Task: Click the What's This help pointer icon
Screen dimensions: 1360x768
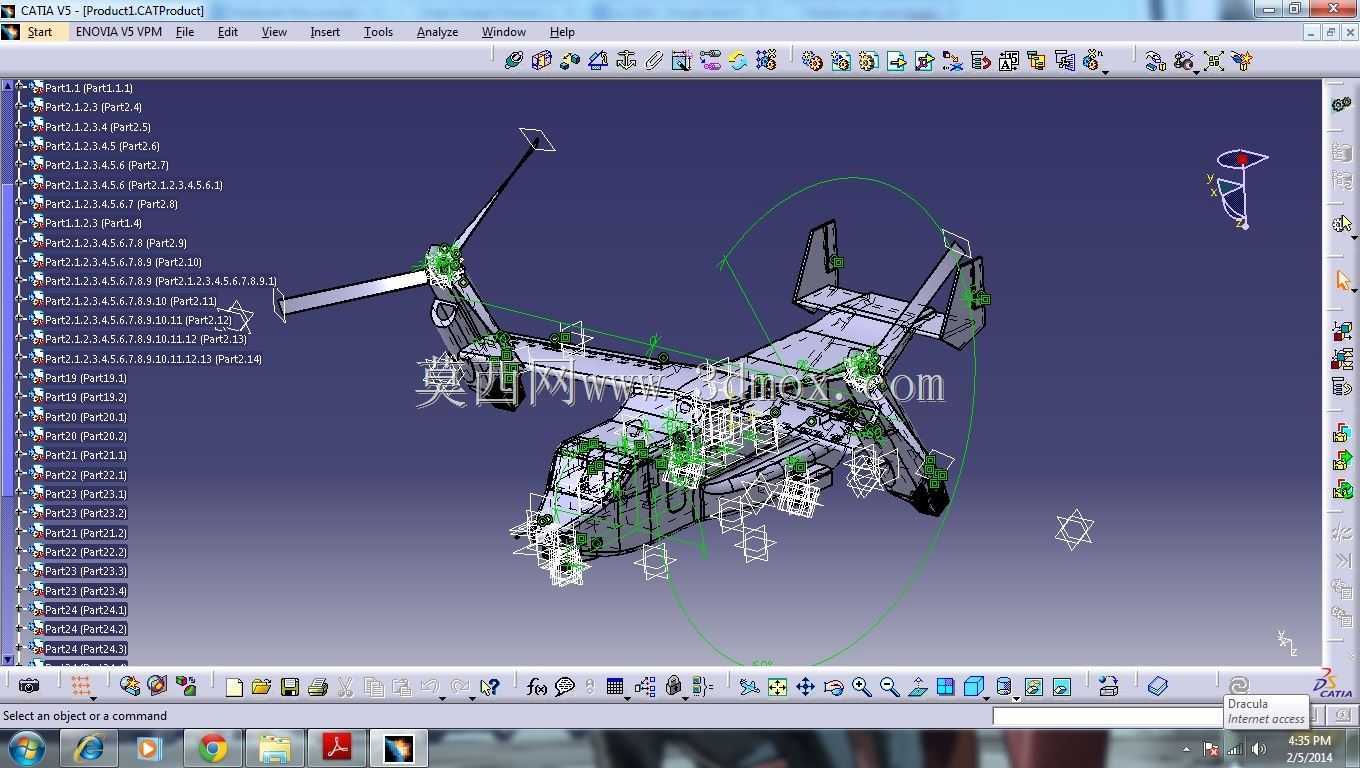Action: [x=489, y=687]
